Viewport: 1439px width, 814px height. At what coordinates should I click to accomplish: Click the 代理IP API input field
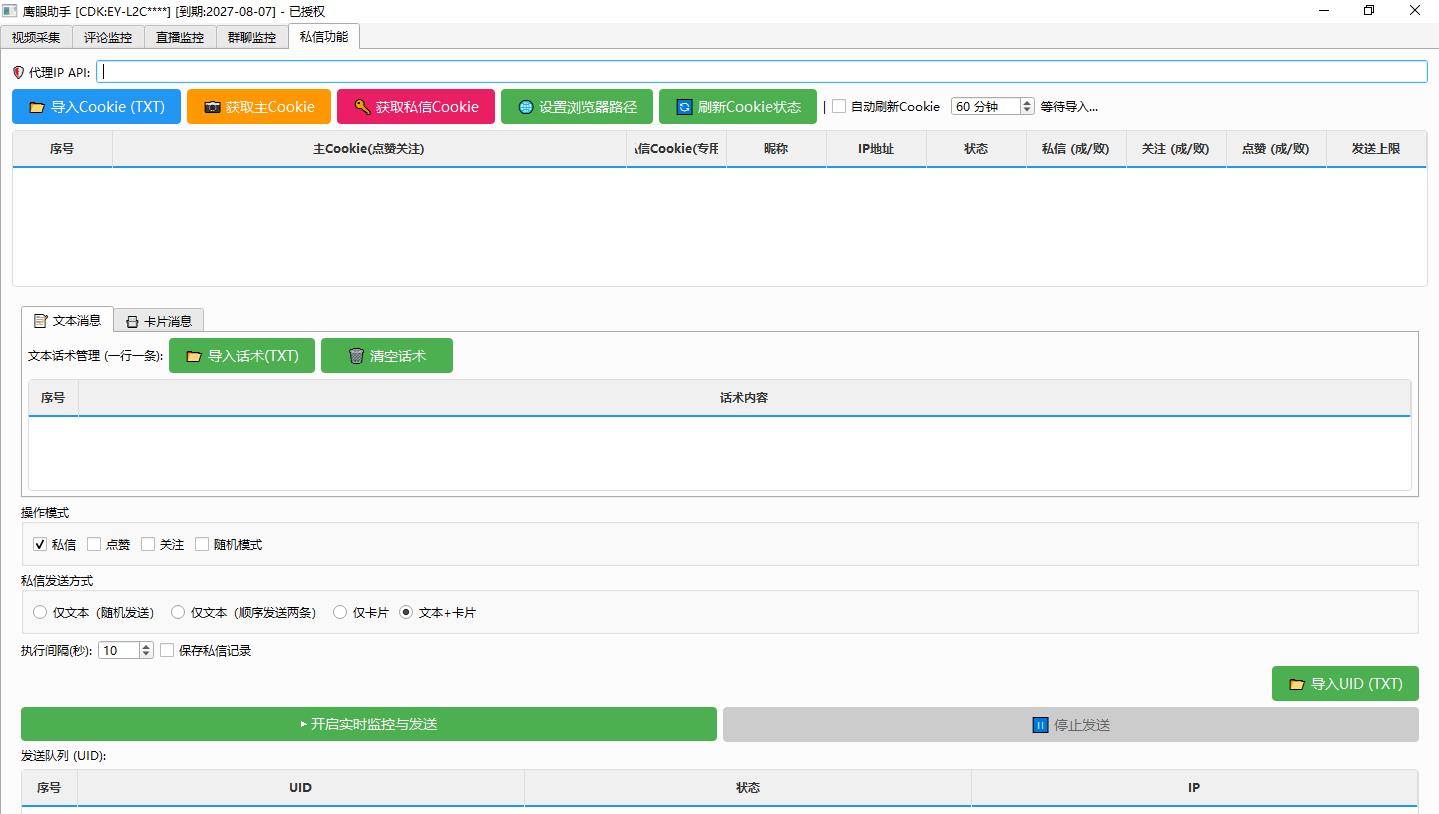(762, 72)
